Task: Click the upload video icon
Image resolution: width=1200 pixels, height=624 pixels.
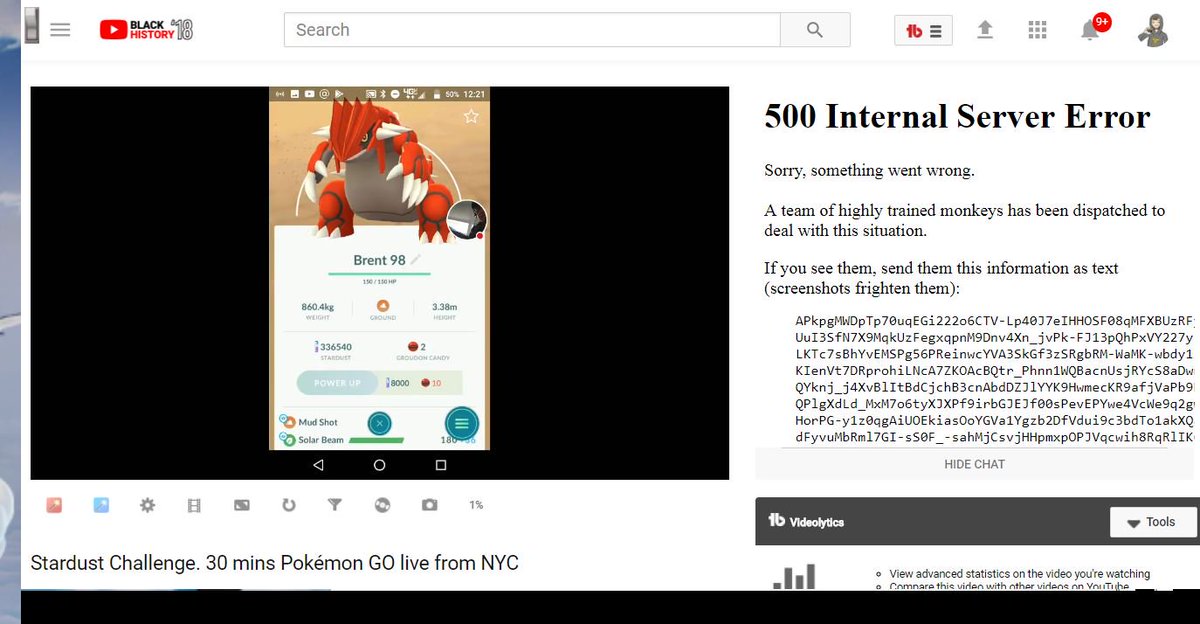Action: coord(985,30)
